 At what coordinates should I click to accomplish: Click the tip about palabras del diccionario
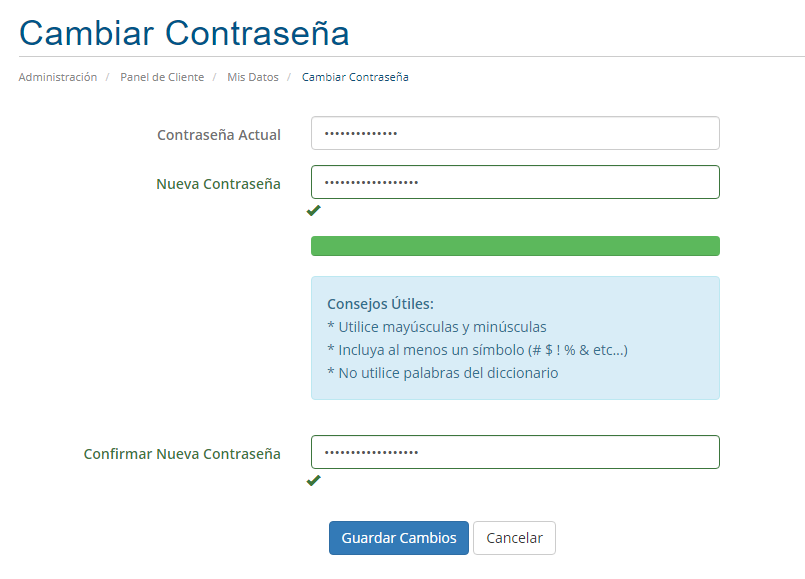click(442, 373)
